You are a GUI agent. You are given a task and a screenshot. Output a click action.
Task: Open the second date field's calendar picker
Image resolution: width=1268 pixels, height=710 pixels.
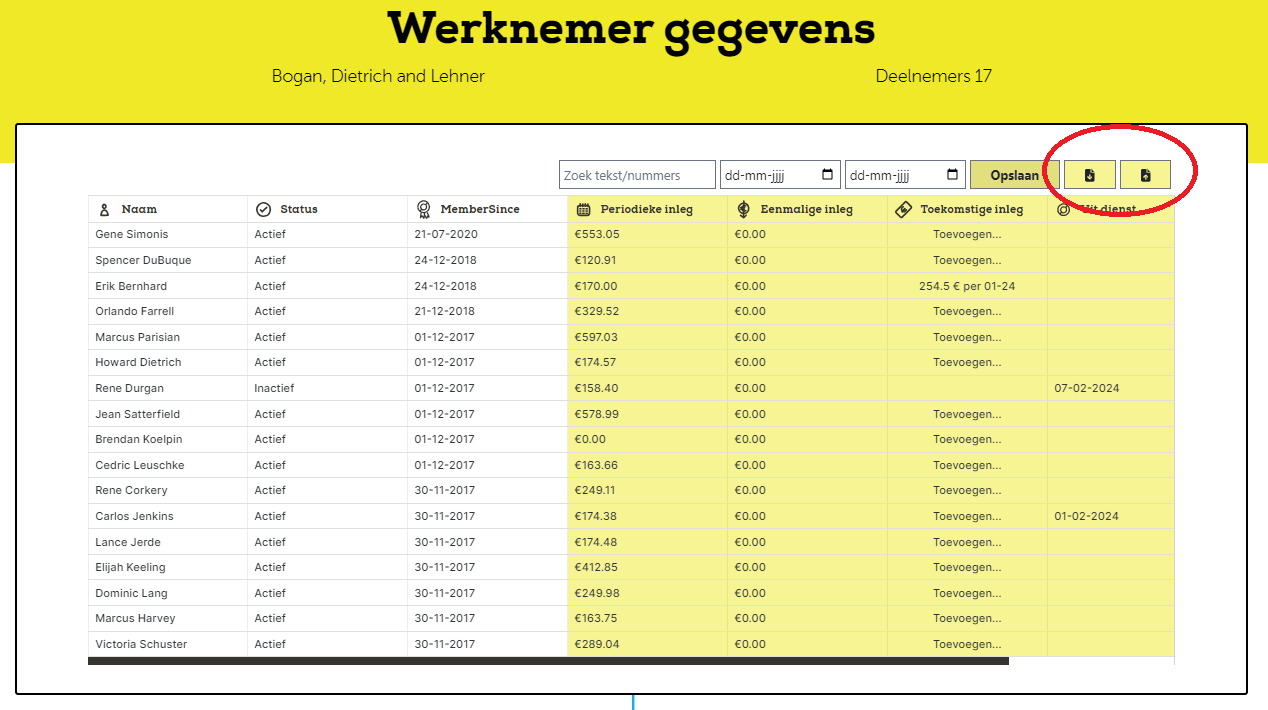click(953, 175)
